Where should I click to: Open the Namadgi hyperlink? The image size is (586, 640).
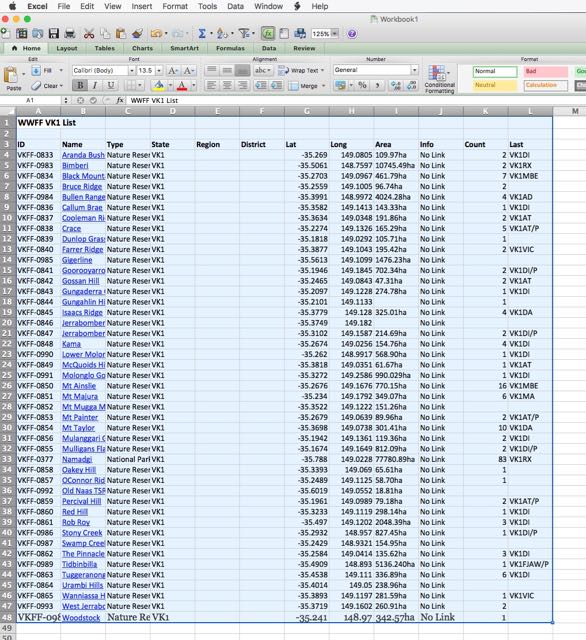tap(77, 460)
